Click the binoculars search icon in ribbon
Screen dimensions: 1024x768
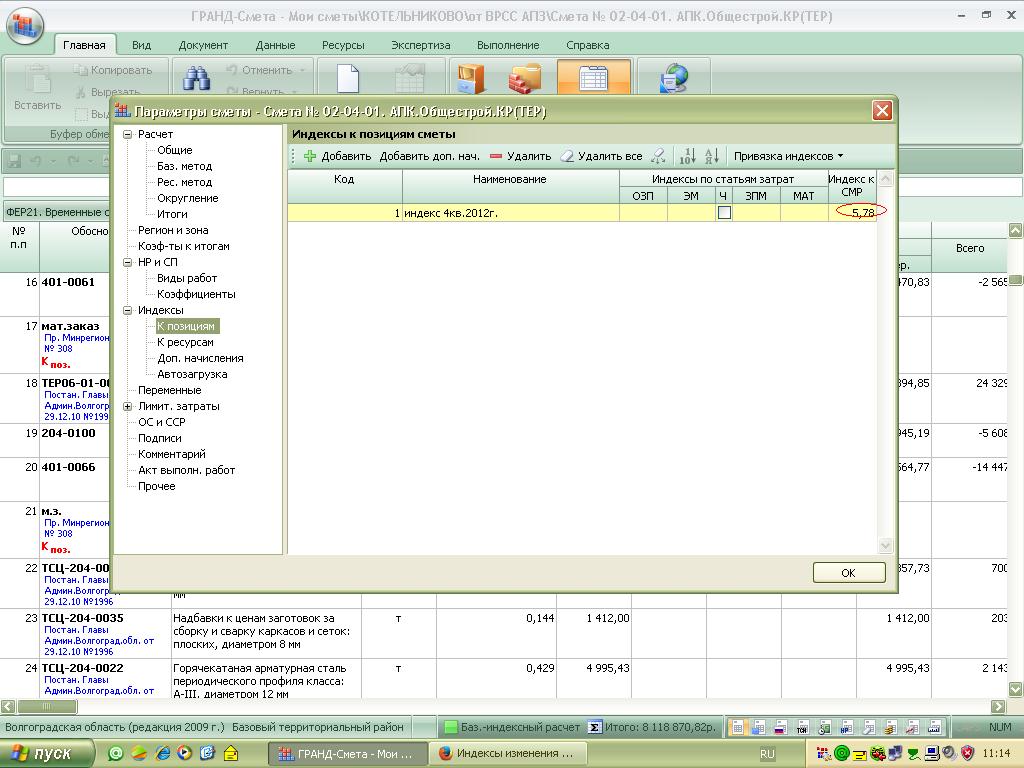pos(197,80)
